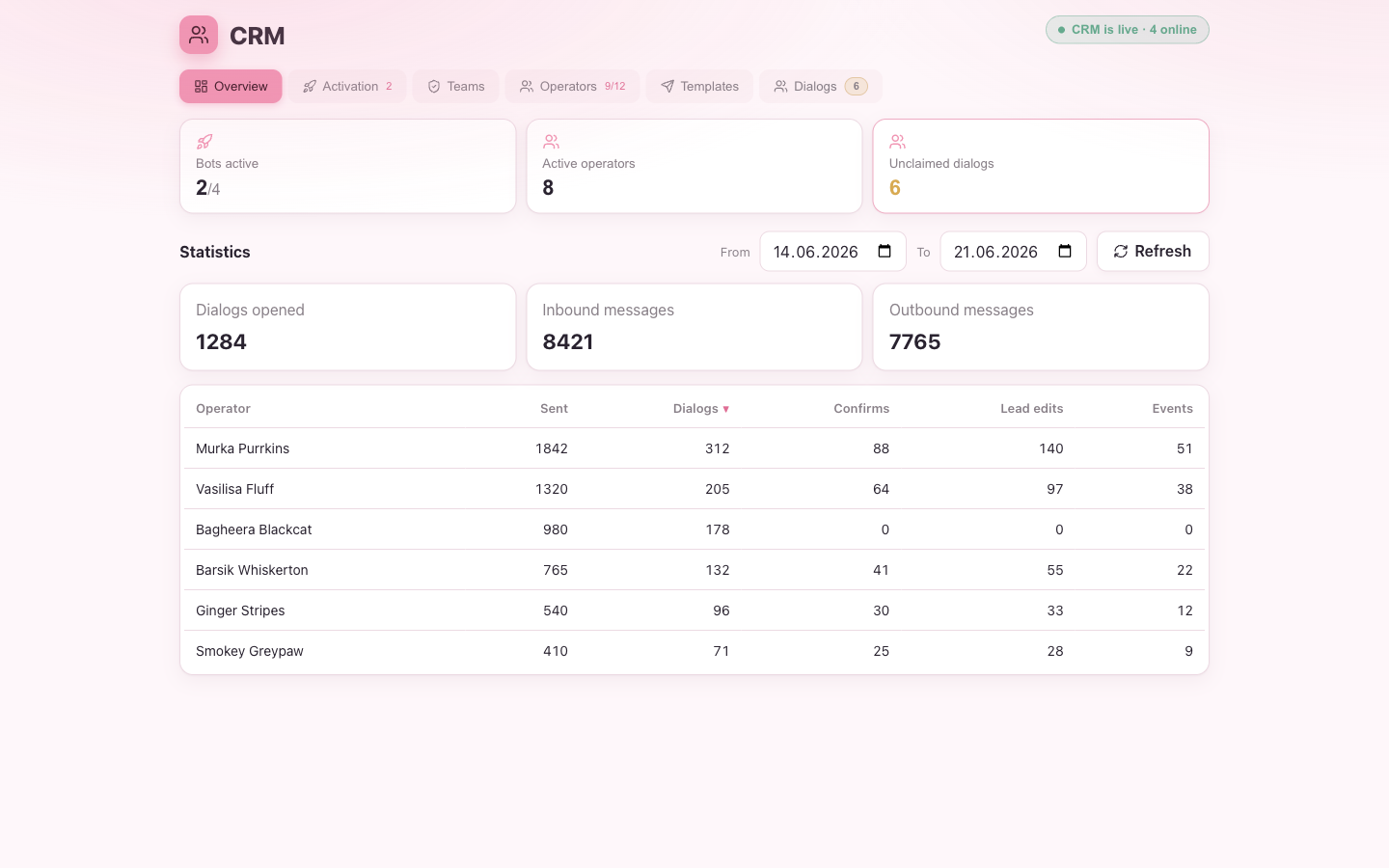Select the Murka Purrkins row name
Screen dimensions: 1389x868
(242, 448)
